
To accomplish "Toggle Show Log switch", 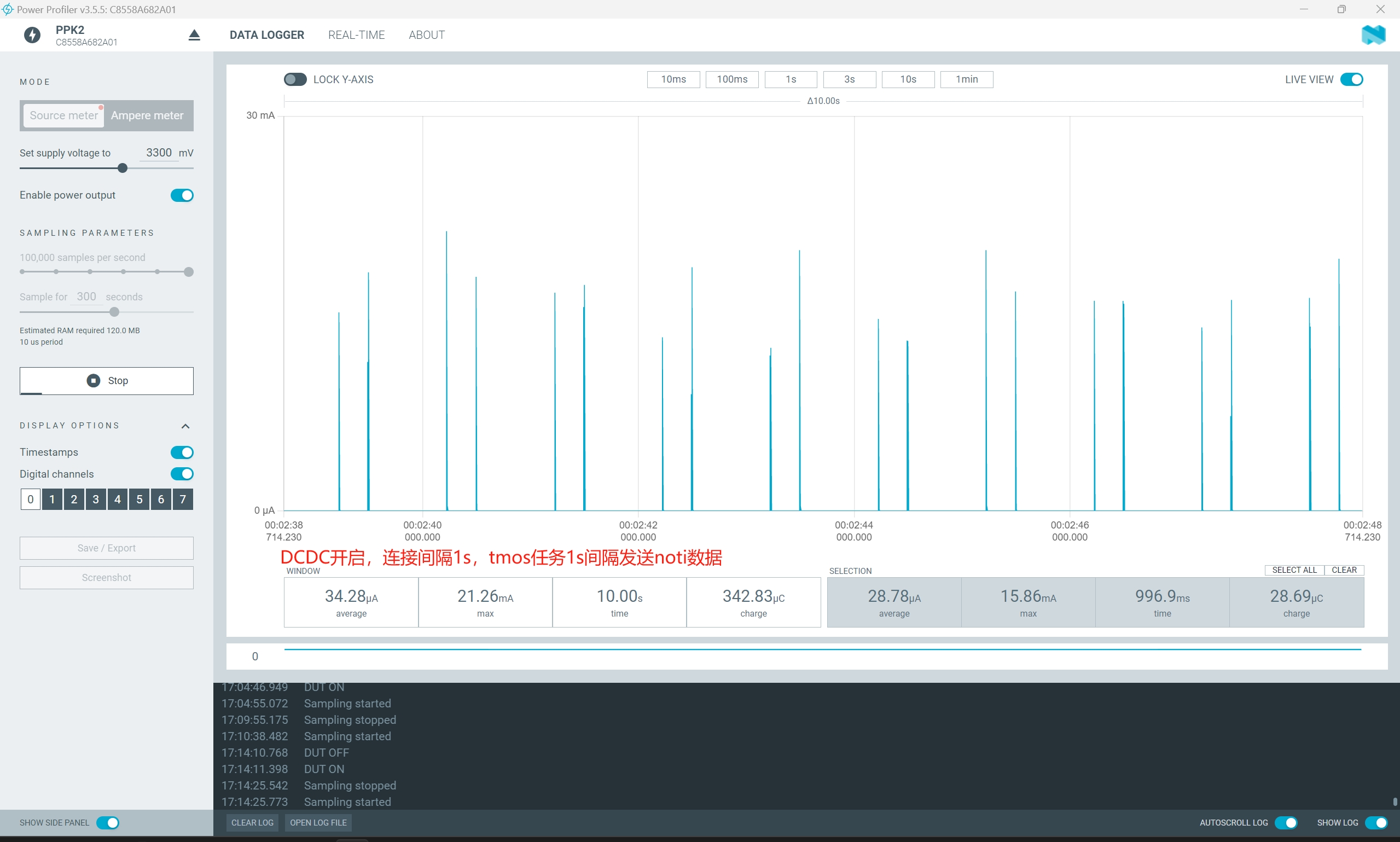I will [x=1375, y=823].
